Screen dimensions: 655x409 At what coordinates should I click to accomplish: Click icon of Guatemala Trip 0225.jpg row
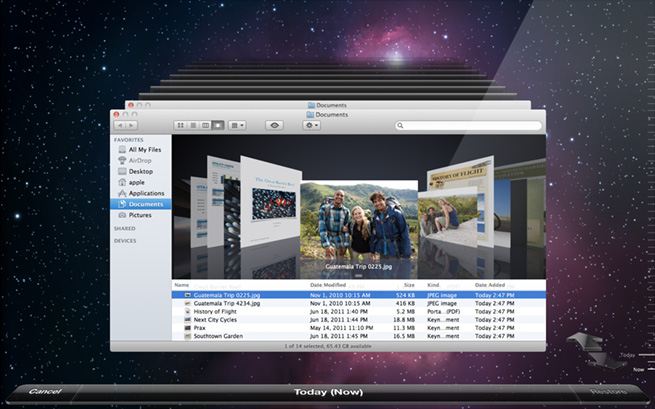pos(188,295)
